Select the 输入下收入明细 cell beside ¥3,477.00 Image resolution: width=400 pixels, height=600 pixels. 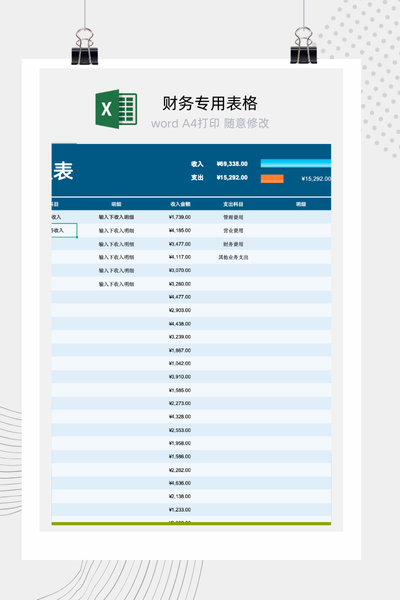click(x=116, y=244)
